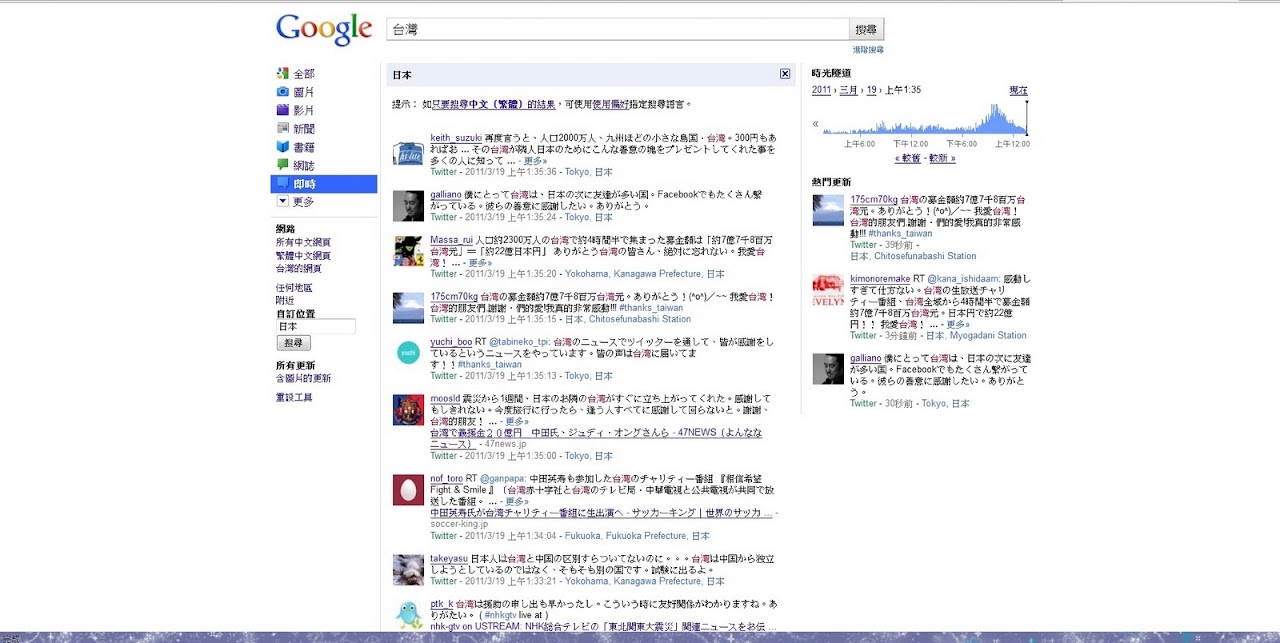Open 175cm70kg's avatar in 熱門更新 panel
This screenshot has width=1280, height=643.
(828, 210)
